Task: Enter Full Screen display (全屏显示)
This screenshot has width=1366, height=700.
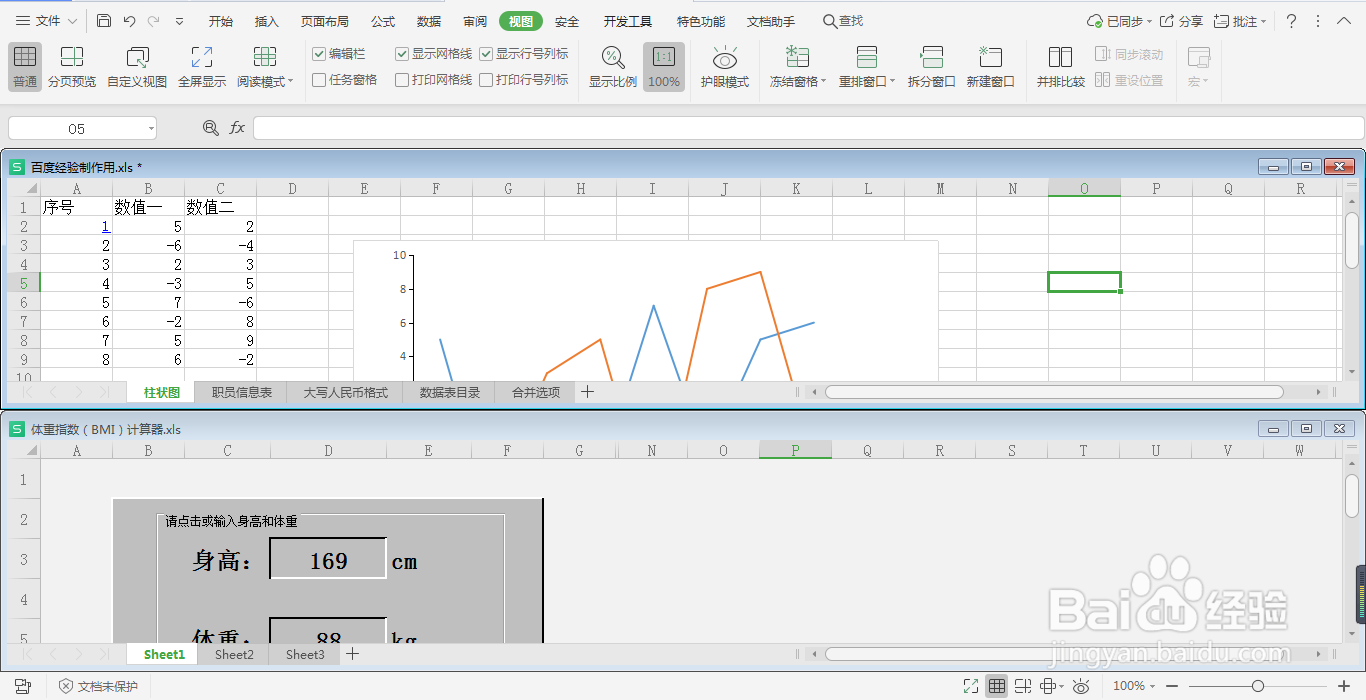Action: click(202, 66)
